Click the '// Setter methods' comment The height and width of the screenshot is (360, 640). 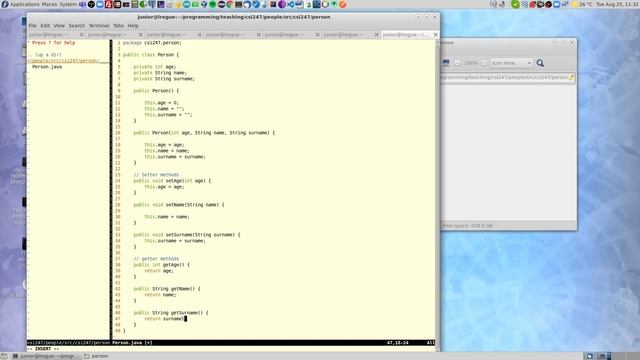pos(156,175)
